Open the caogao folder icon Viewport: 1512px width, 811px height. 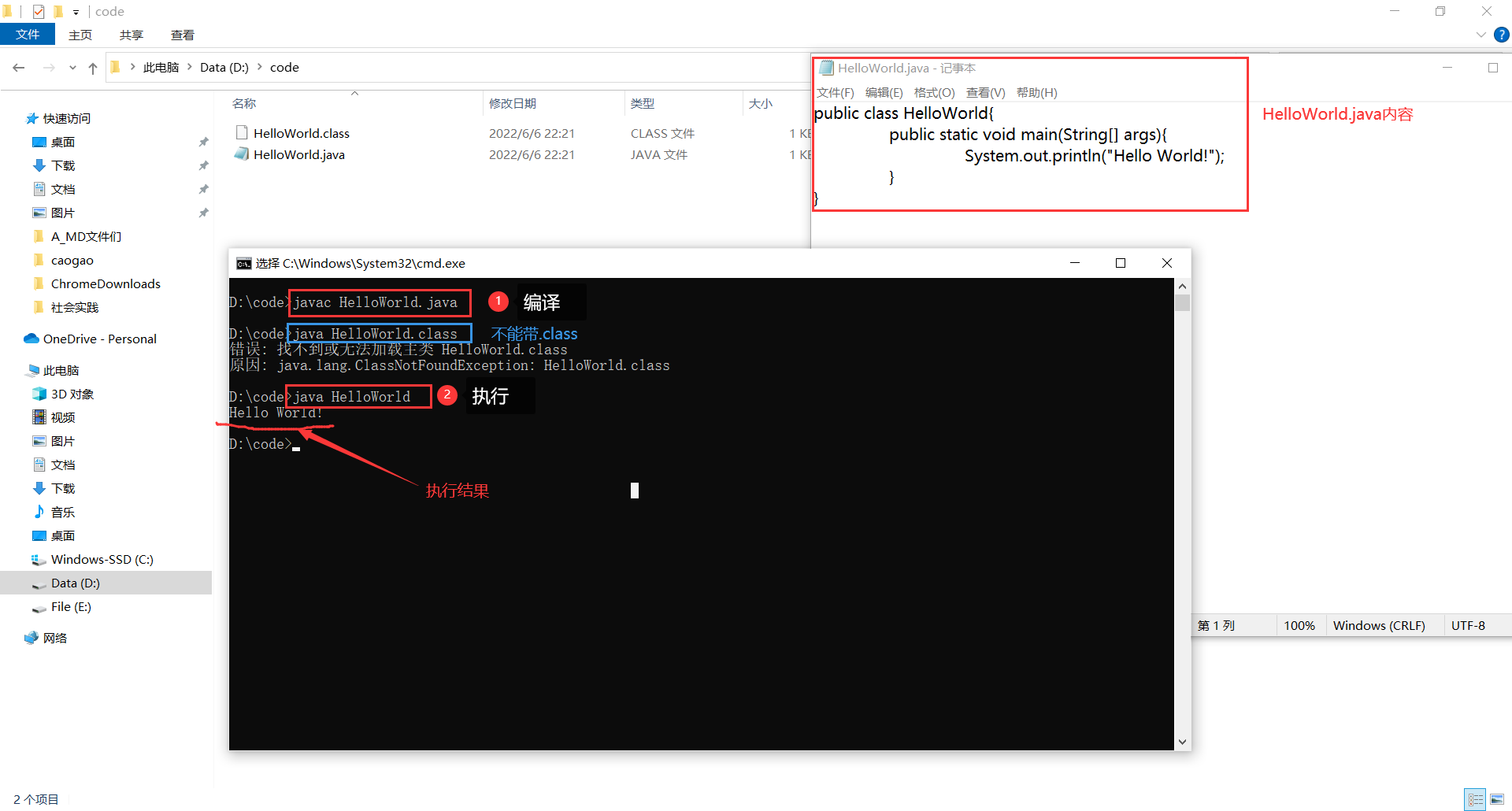pyautogui.click(x=39, y=260)
